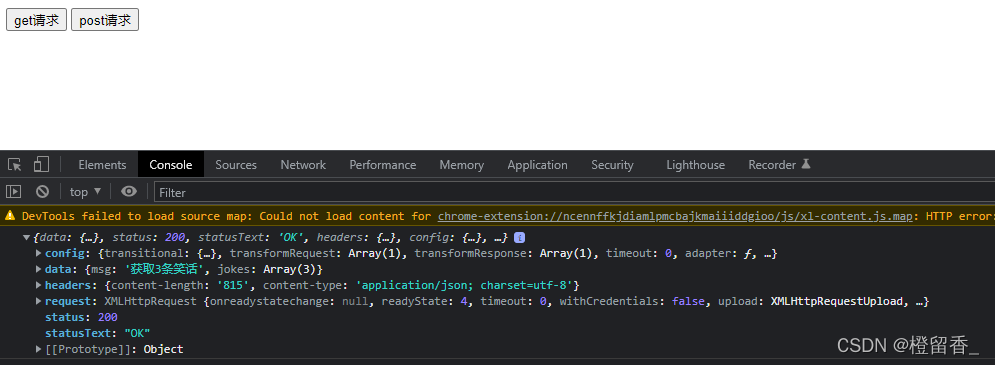Open the Memory tab
The width and height of the screenshot is (995, 365).
click(461, 165)
